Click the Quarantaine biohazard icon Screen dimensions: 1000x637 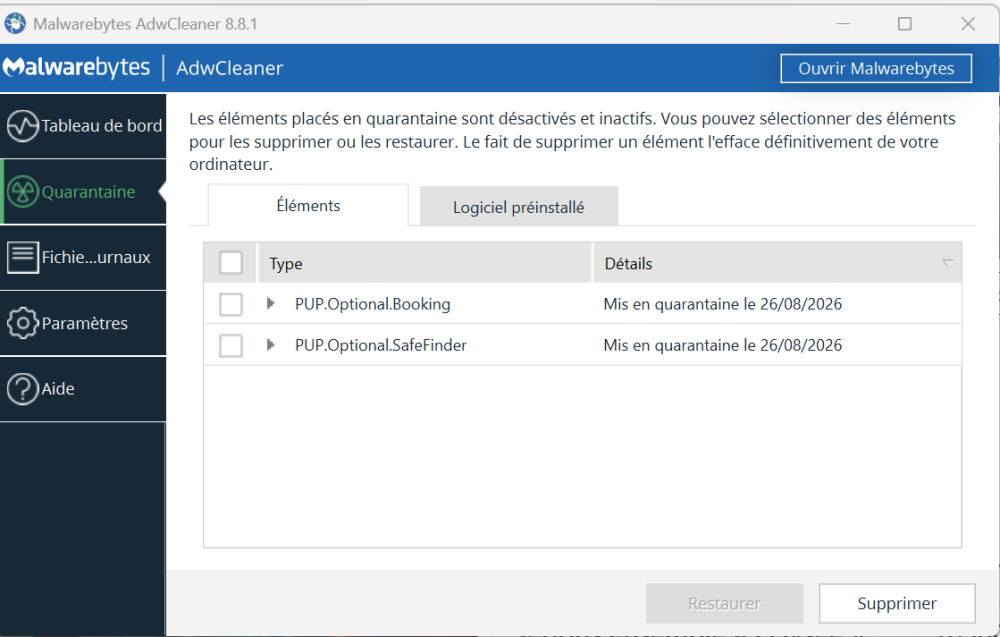(23, 192)
